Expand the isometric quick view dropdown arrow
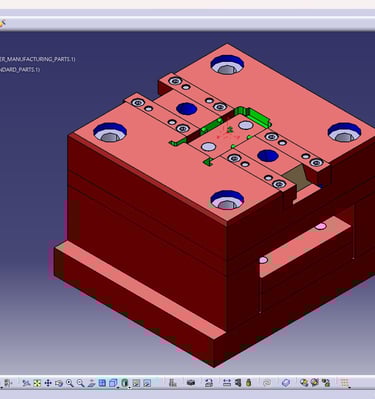 [x=118, y=387]
